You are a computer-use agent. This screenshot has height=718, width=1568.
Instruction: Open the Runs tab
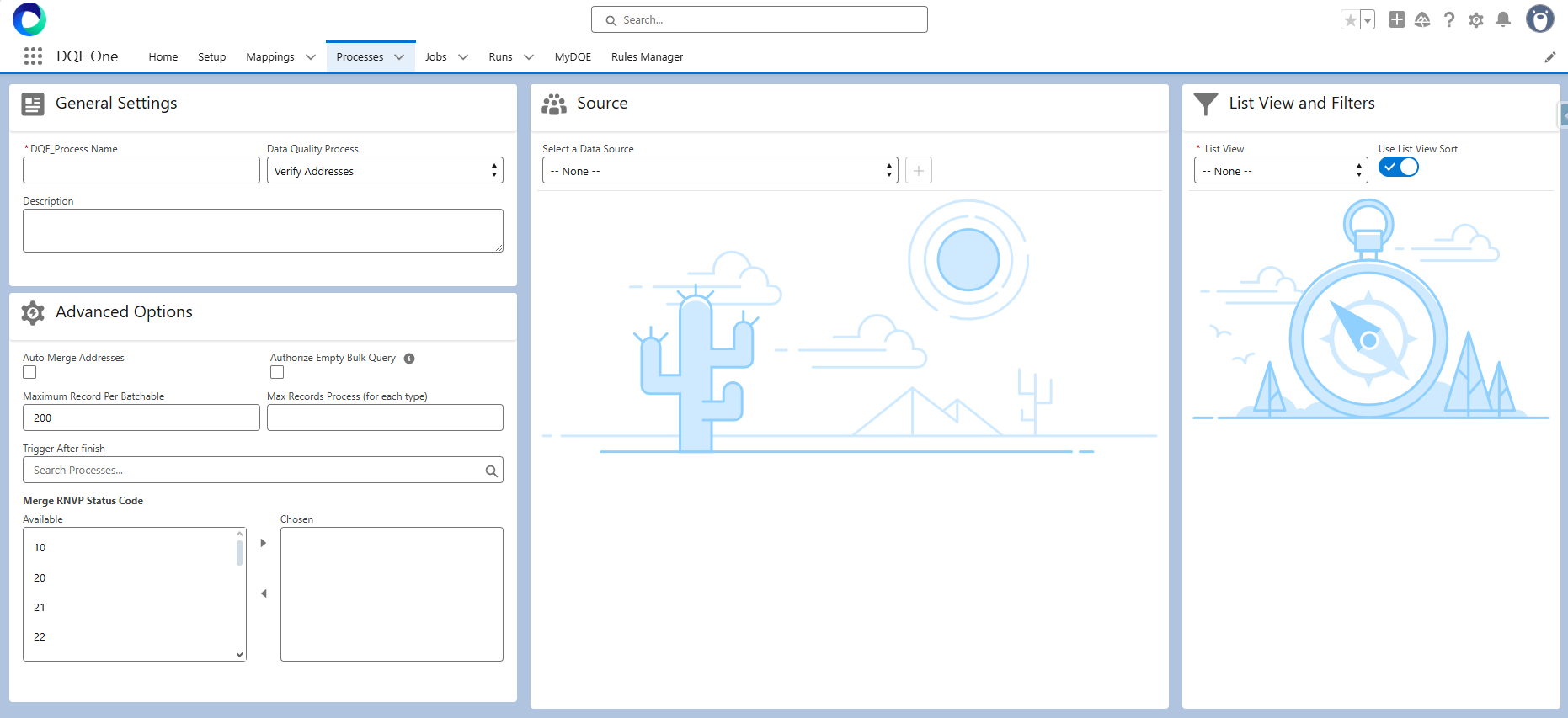pos(500,57)
